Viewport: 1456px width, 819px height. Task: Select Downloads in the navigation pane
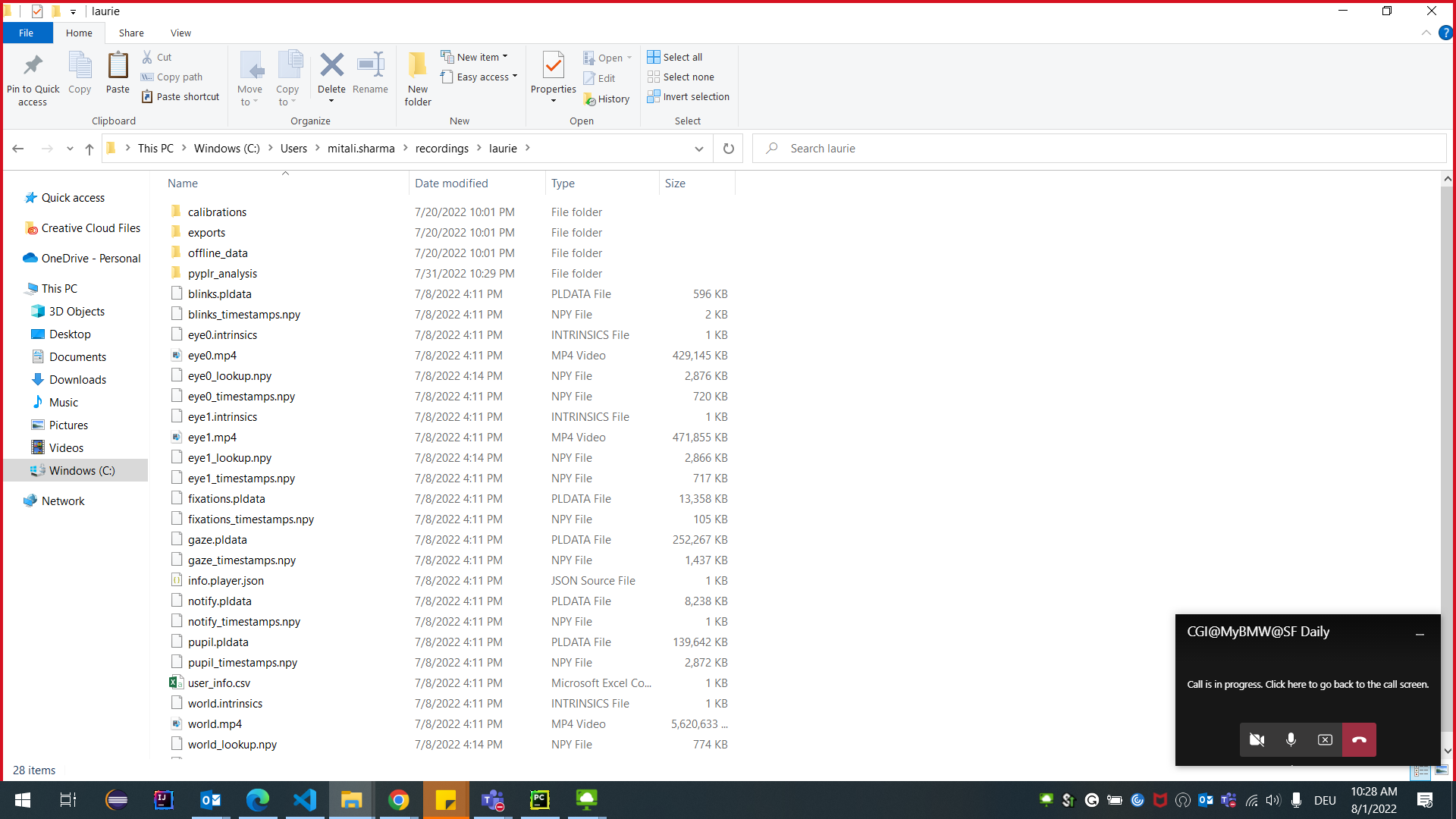pos(77,379)
